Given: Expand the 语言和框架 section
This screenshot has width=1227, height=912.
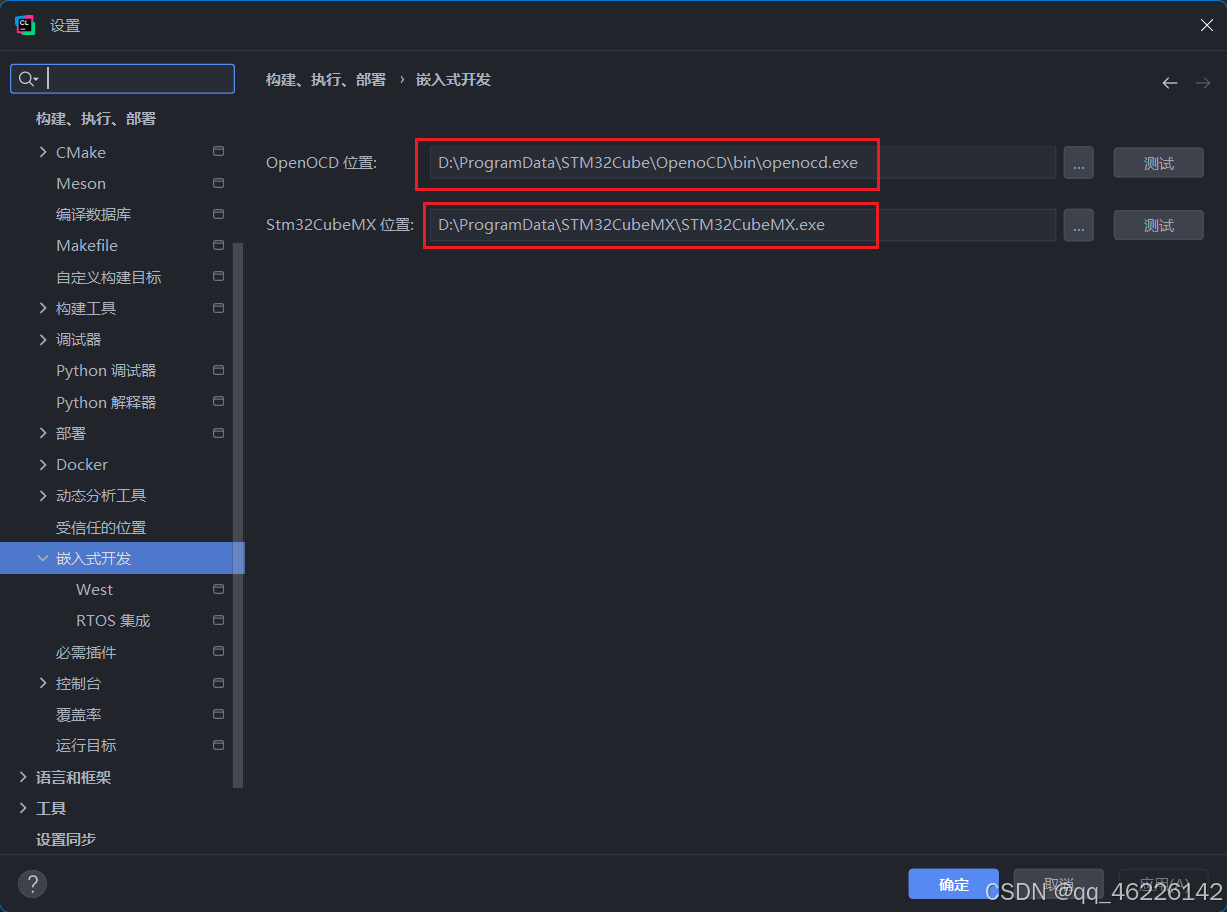Looking at the screenshot, I should click(x=23, y=777).
